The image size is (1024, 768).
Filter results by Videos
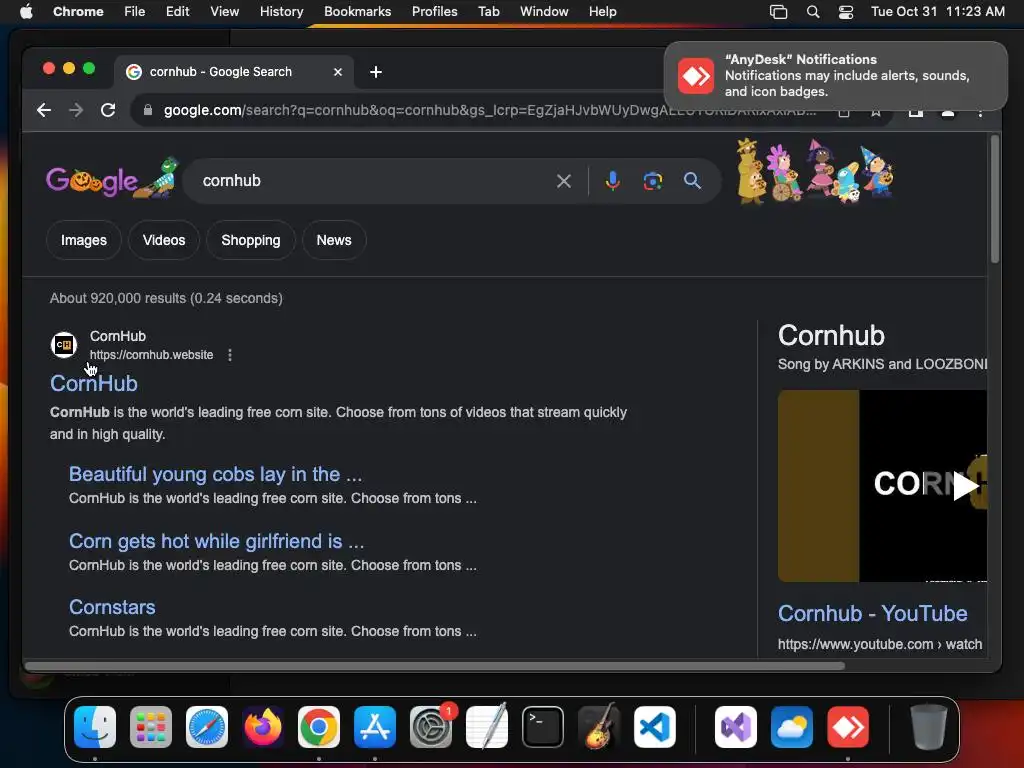[164, 240]
